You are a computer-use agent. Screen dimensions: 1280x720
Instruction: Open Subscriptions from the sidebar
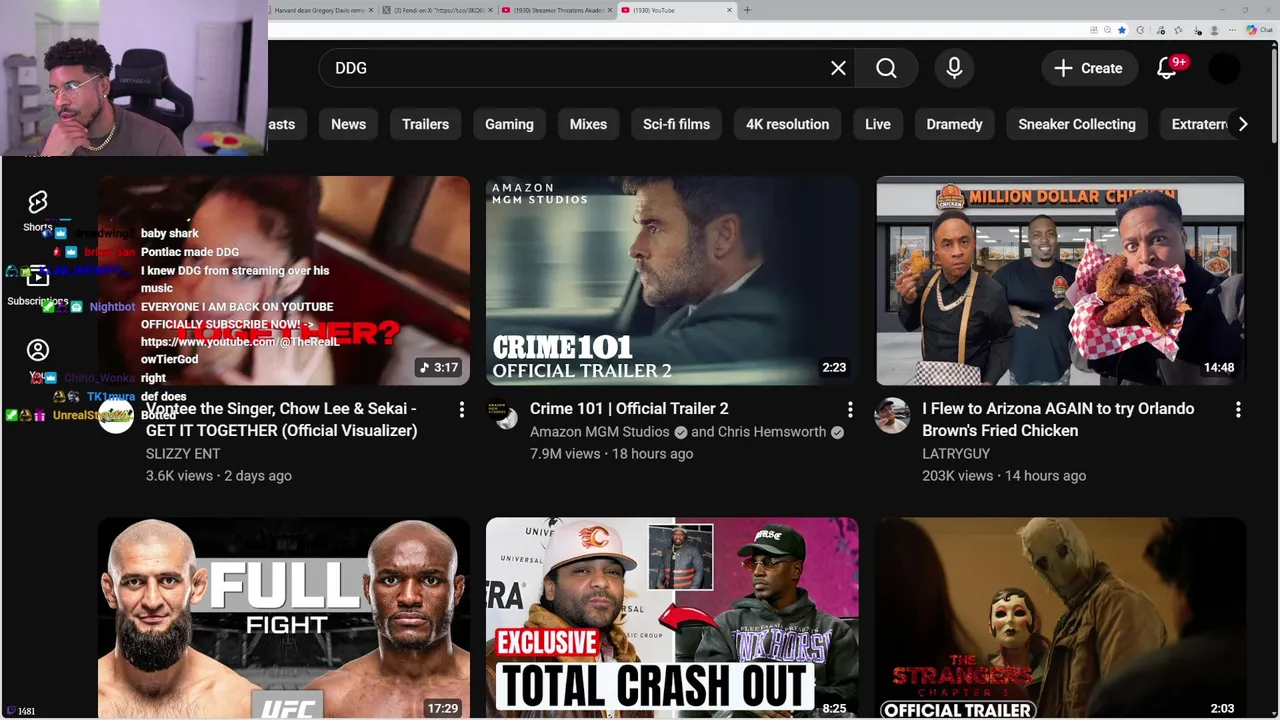[37, 285]
